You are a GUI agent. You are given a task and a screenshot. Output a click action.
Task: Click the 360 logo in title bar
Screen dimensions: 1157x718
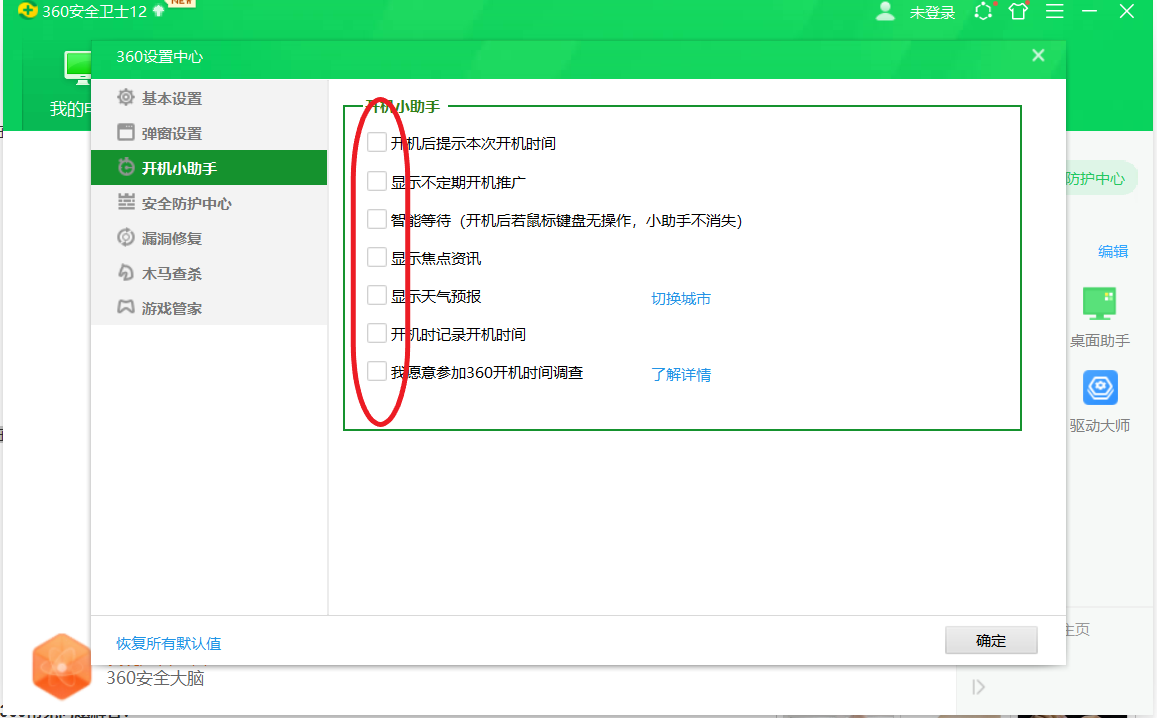[x=28, y=12]
